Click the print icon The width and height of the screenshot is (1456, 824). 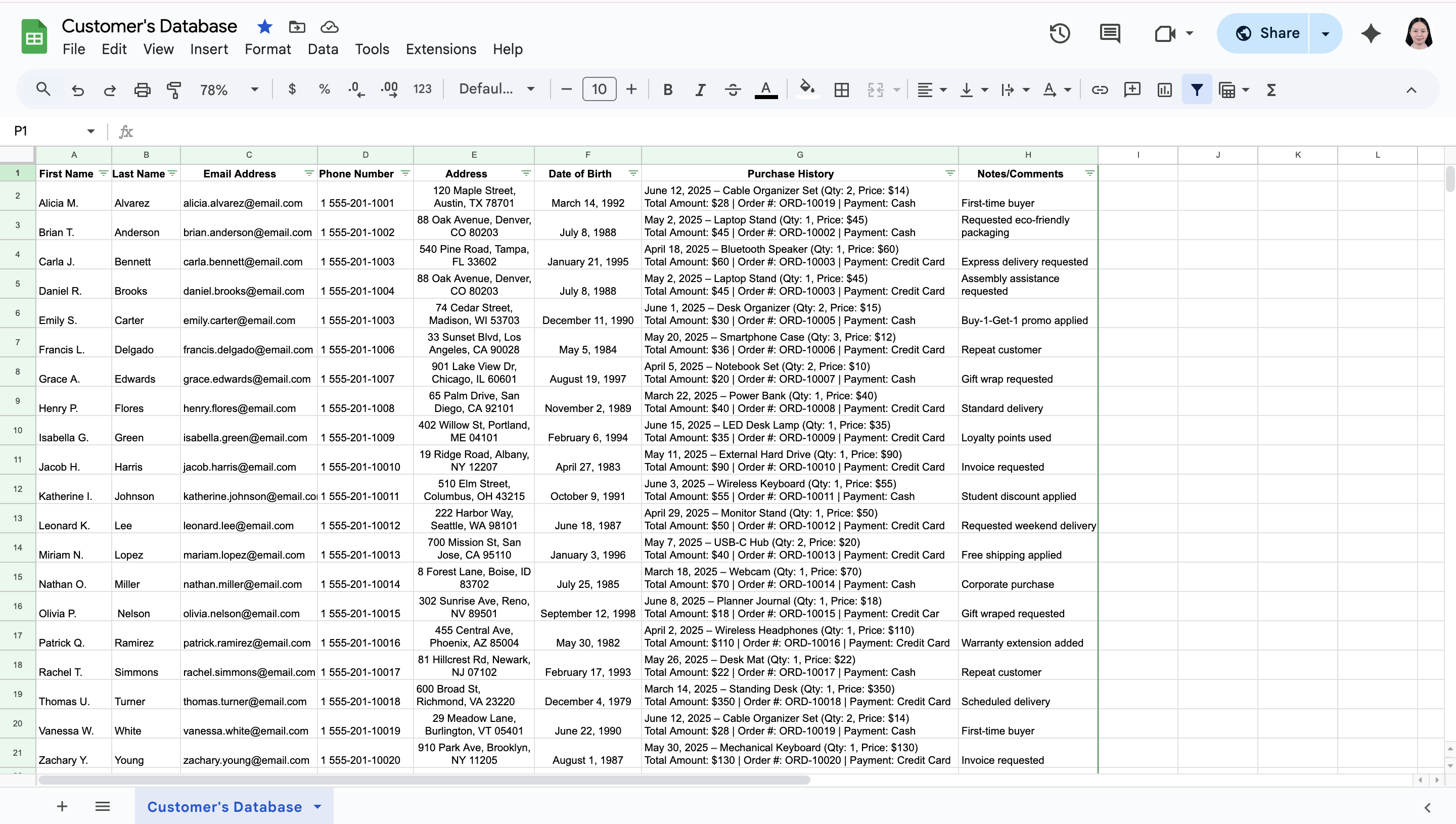142,89
